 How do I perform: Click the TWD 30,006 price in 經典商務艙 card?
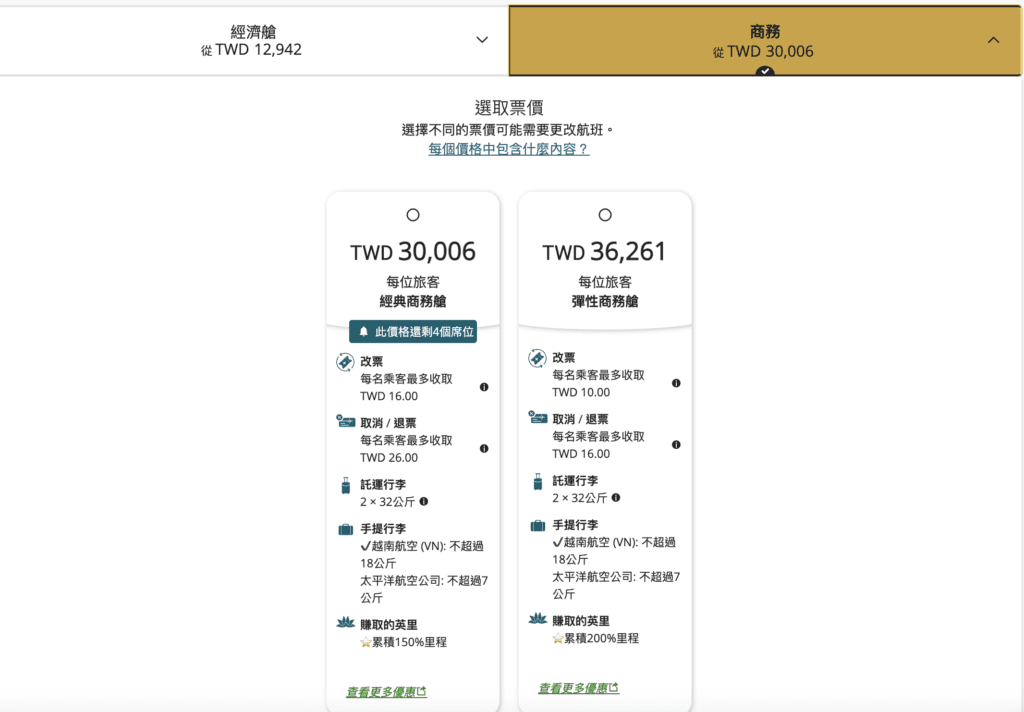point(413,251)
